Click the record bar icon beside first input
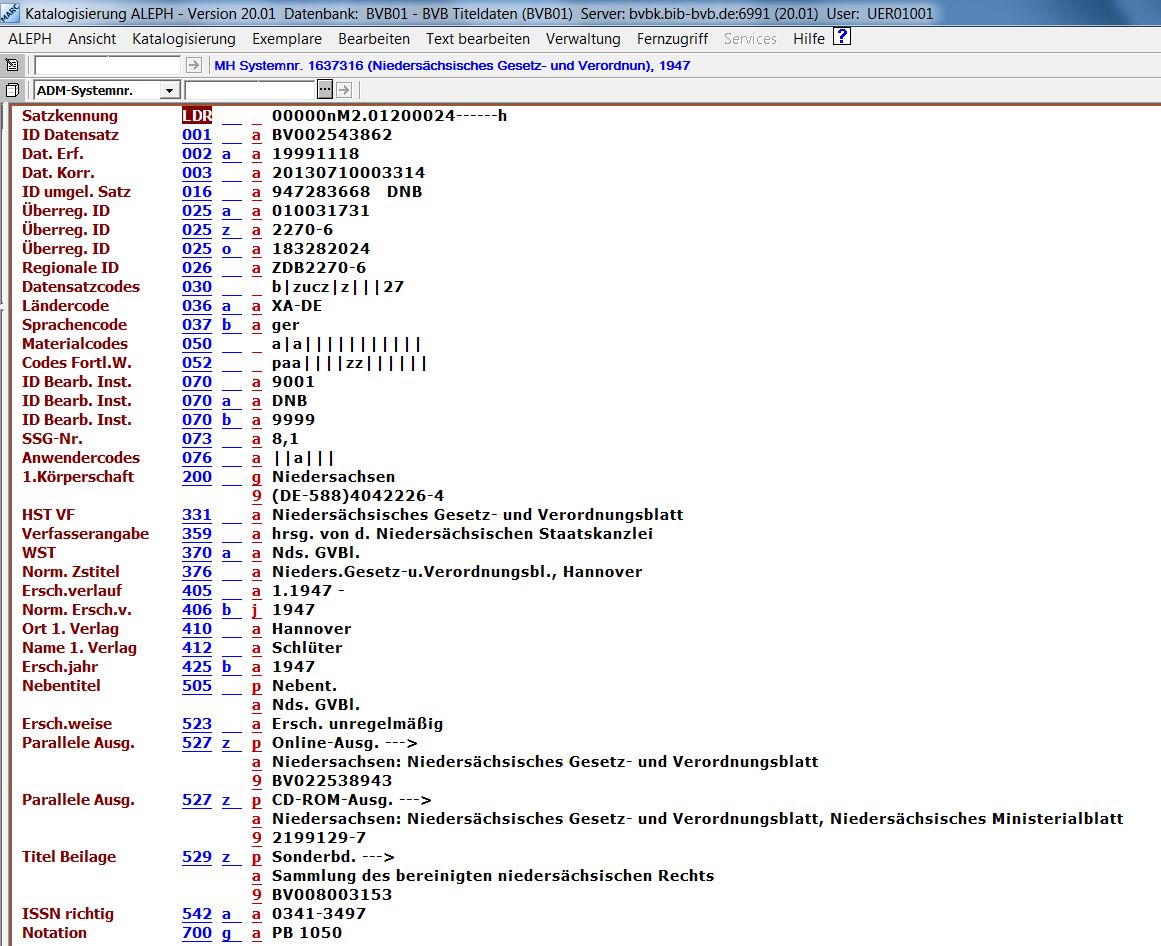Image resolution: width=1161 pixels, height=946 pixels. click(12, 65)
